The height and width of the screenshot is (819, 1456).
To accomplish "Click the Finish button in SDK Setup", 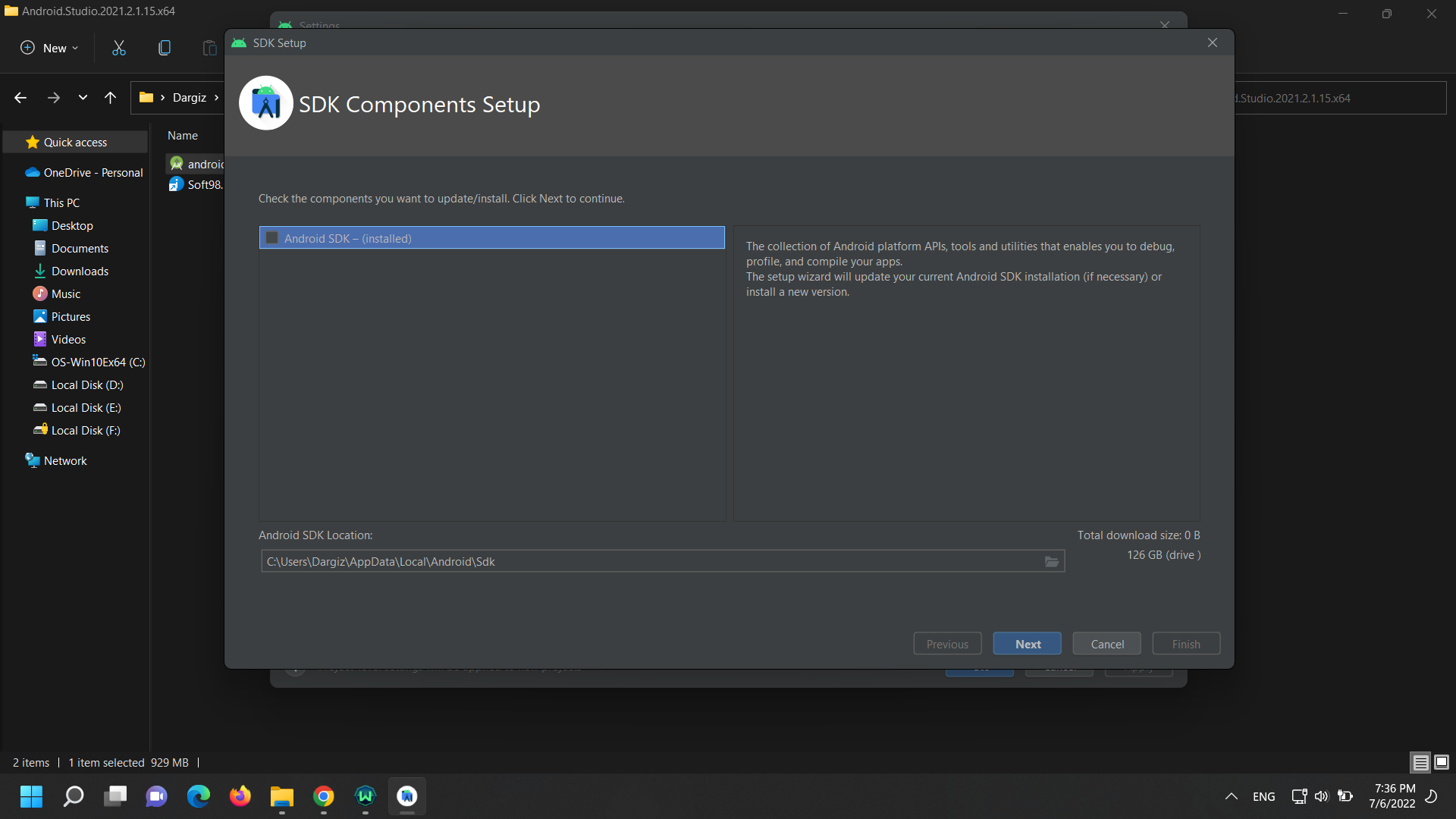I will point(1186,644).
